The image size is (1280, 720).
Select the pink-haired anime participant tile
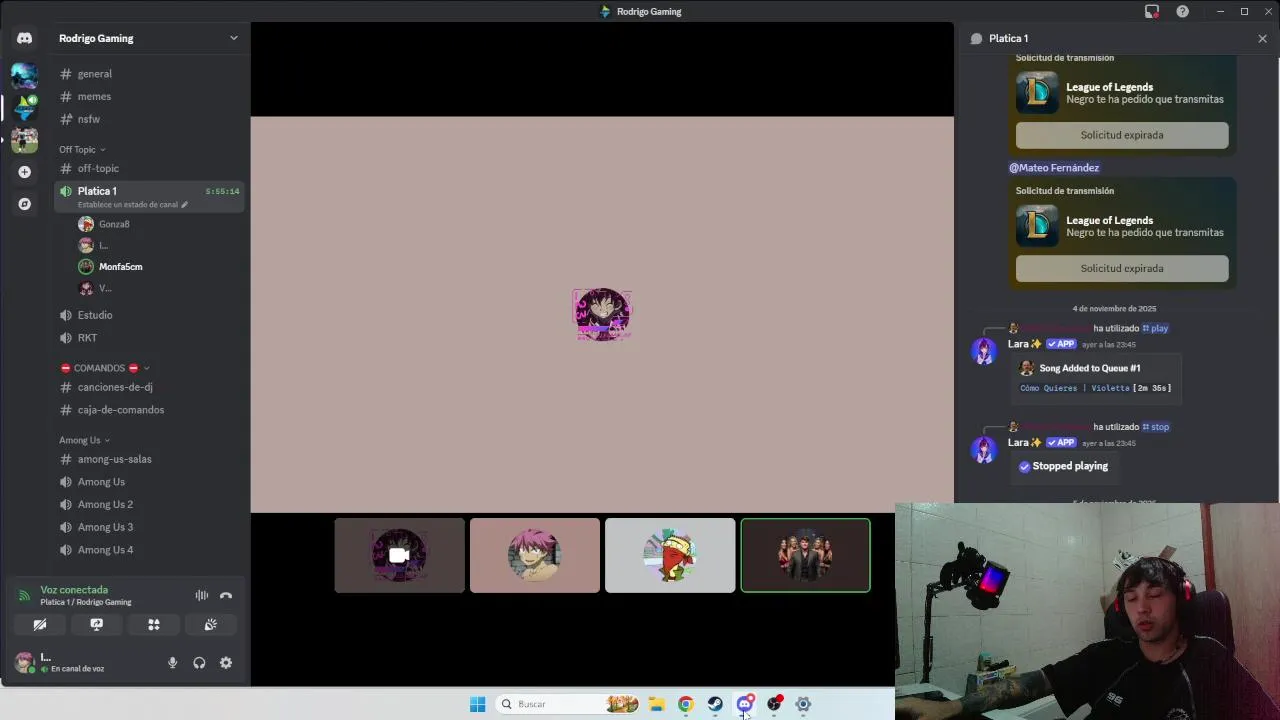[535, 555]
